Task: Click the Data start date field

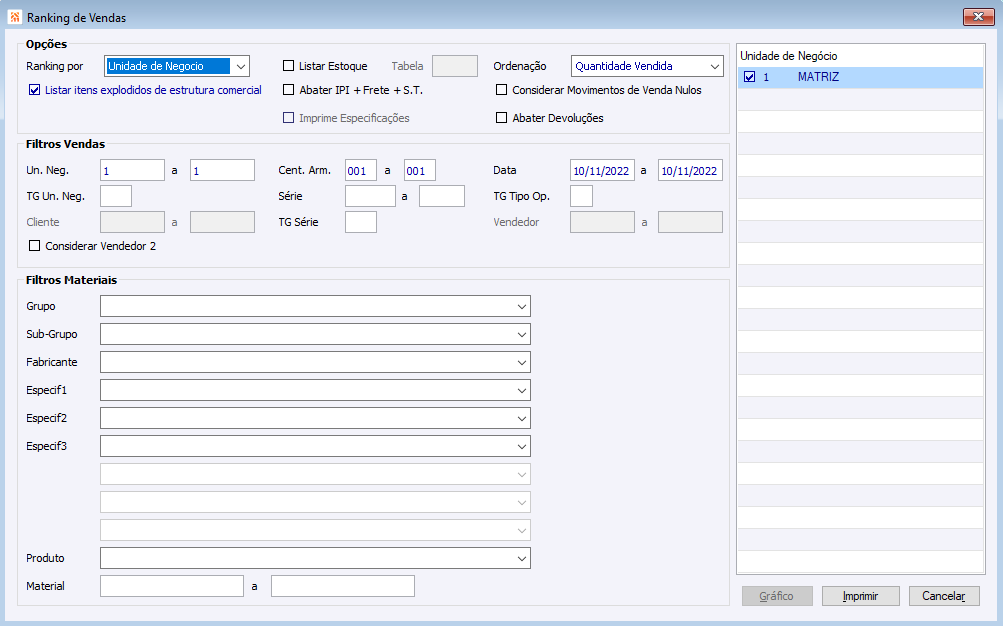Action: coord(602,170)
